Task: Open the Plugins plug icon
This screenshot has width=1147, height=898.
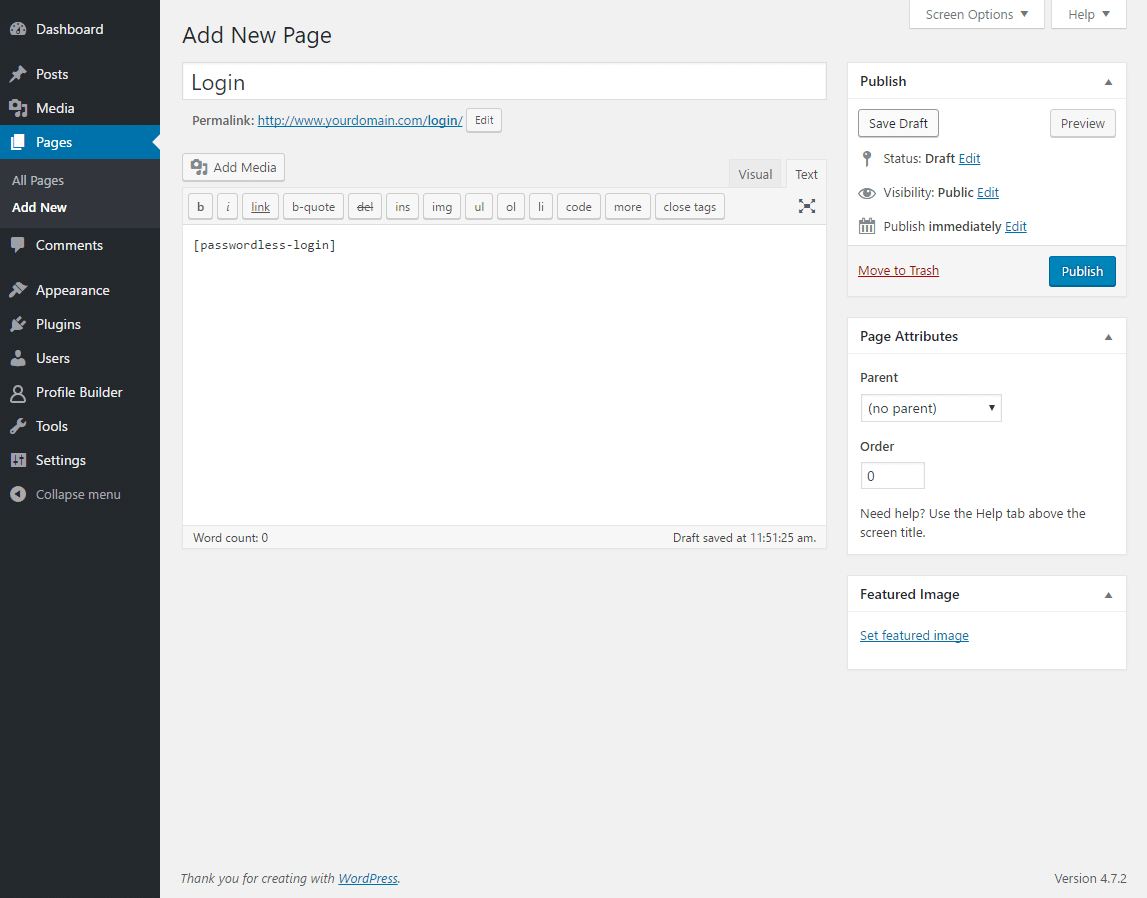Action: [x=18, y=324]
